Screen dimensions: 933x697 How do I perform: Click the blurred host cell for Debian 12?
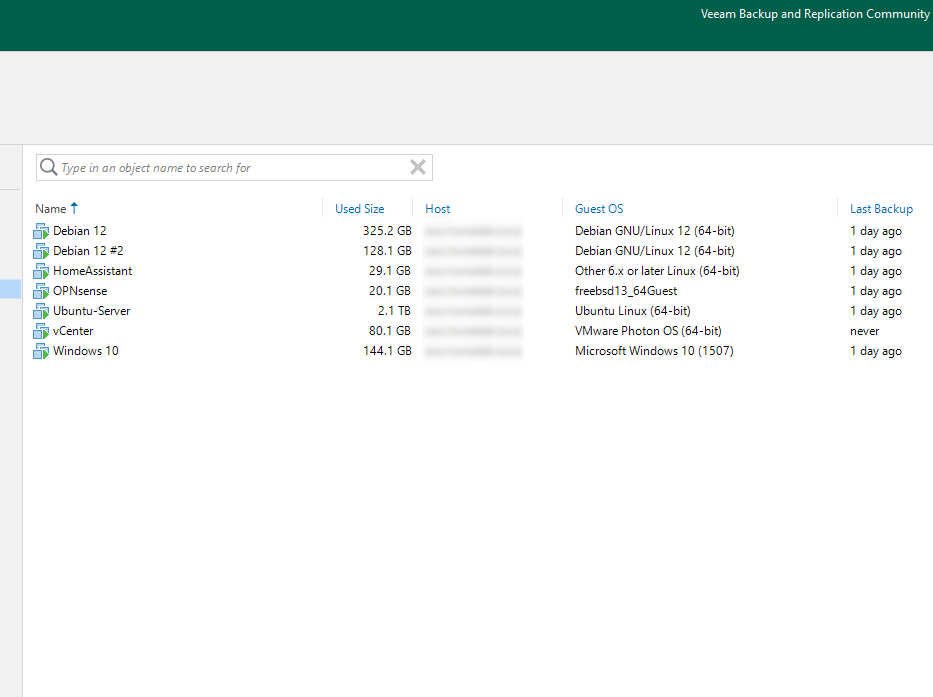474,231
